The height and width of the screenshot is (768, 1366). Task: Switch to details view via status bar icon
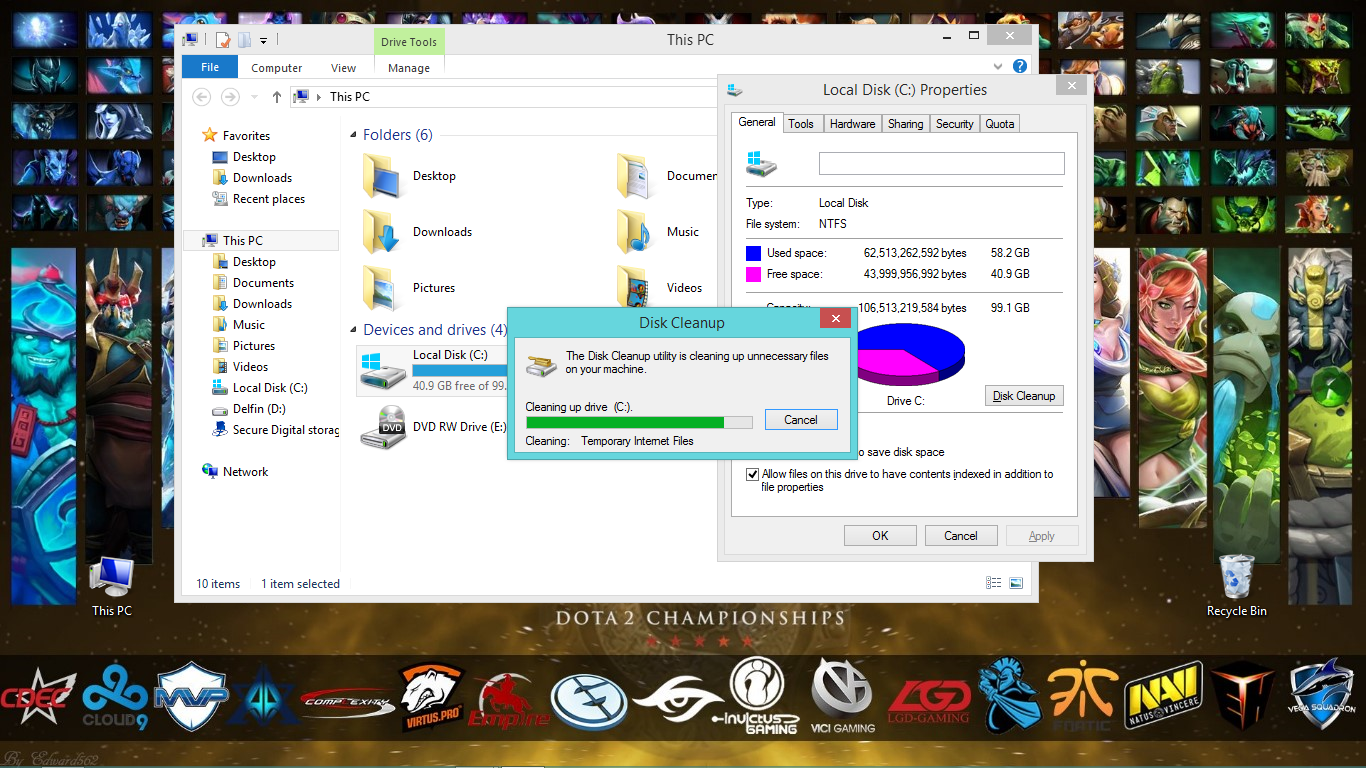(993, 583)
